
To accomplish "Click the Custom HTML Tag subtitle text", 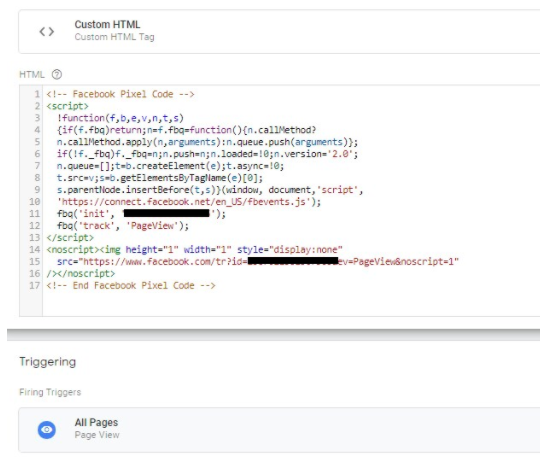I will click(x=114, y=37).
